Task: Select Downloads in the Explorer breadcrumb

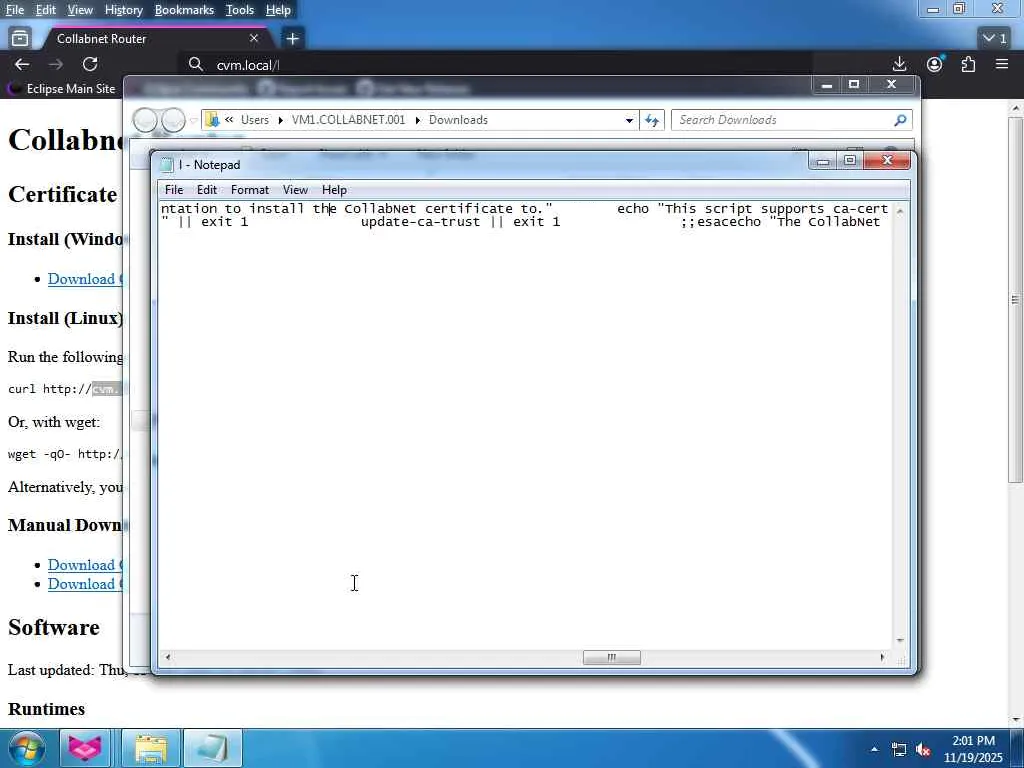Action: tap(458, 120)
